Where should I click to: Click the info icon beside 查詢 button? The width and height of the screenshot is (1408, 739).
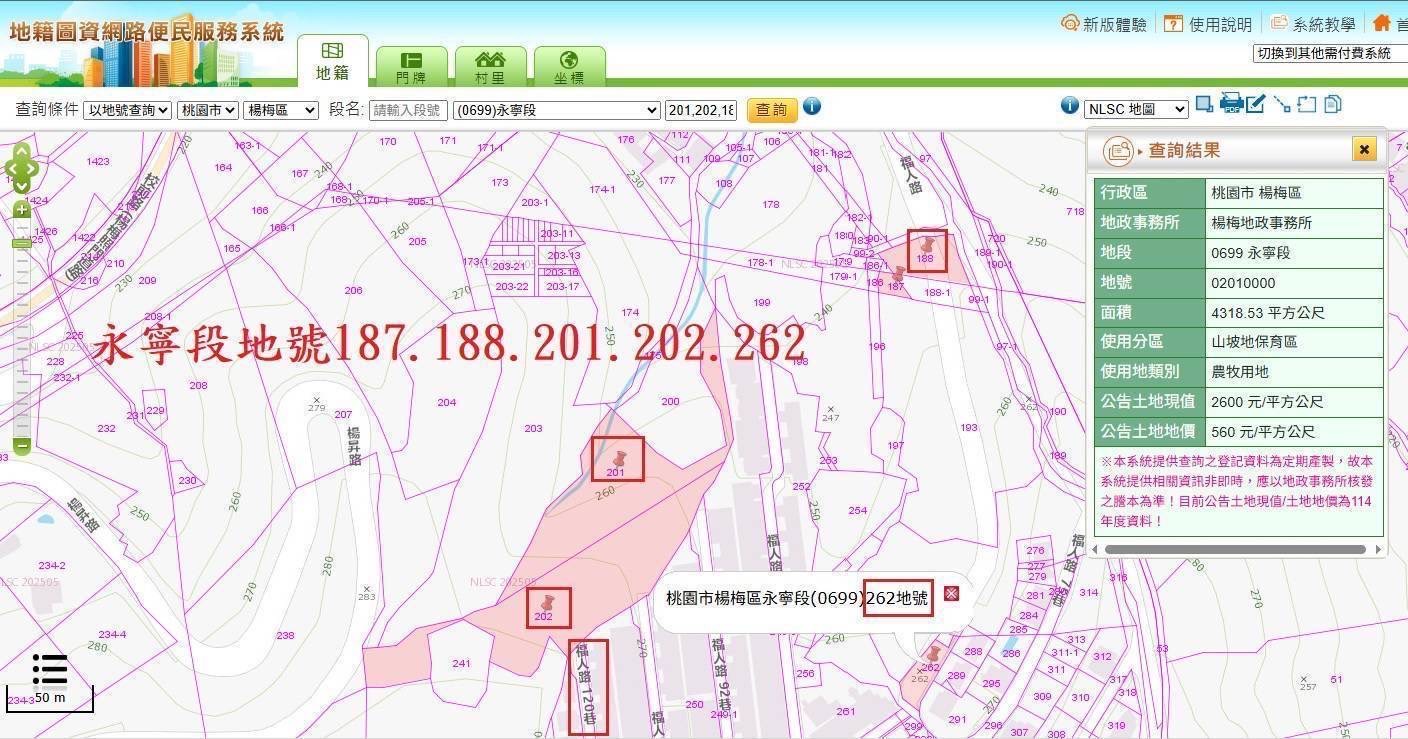(812, 106)
